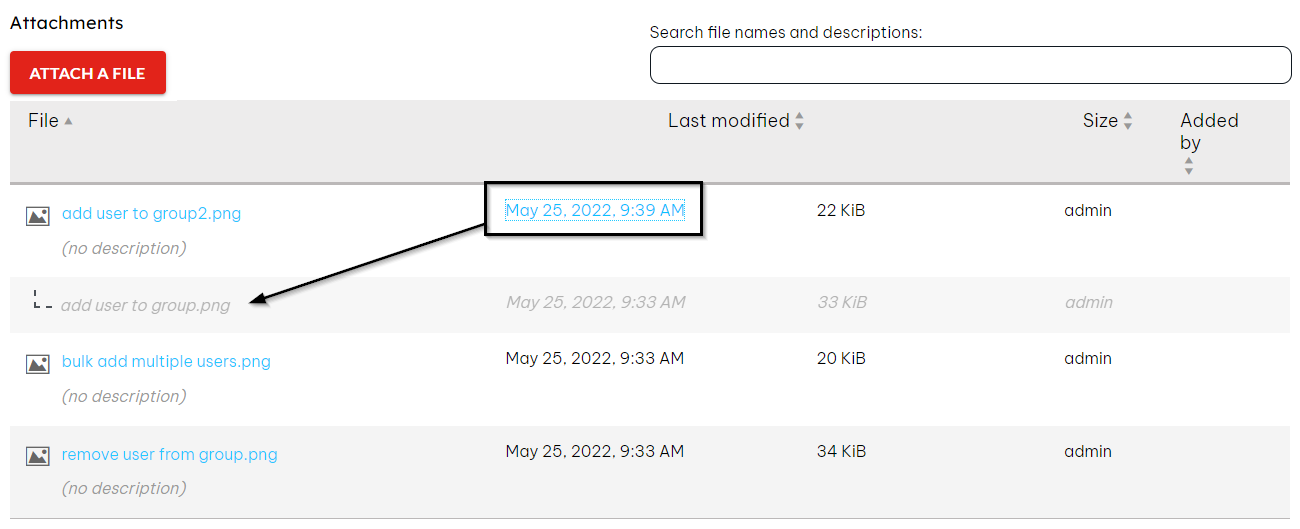This screenshot has height=529, width=1300.
Task: Click the May 25, 2022, 9:39 AM link
Action: click(x=595, y=210)
